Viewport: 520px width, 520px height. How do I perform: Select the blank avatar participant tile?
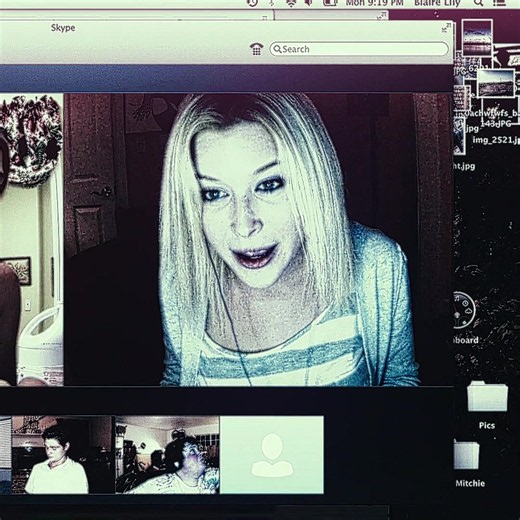pyautogui.click(x=272, y=455)
